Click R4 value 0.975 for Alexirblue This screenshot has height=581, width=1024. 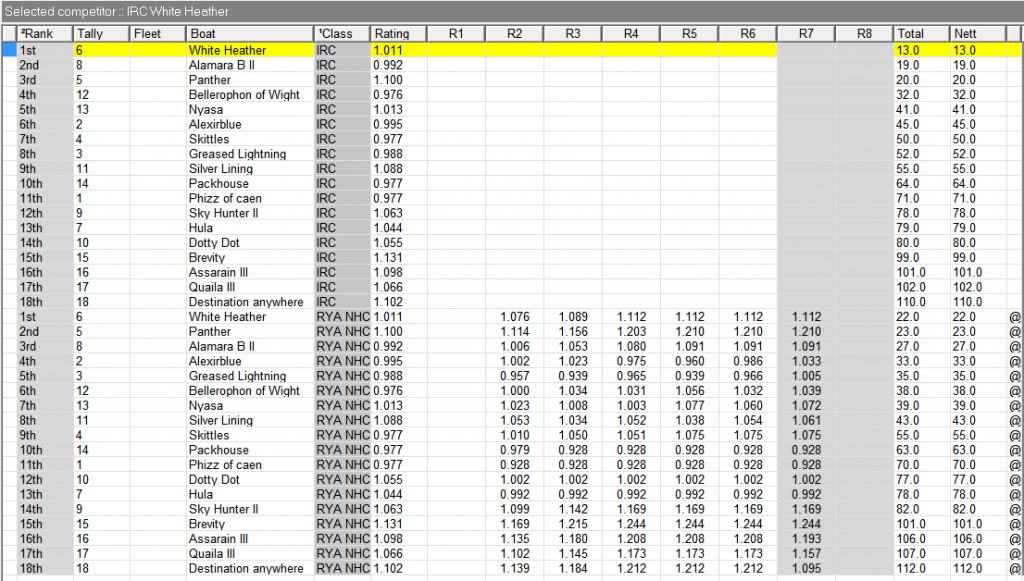[x=631, y=361]
